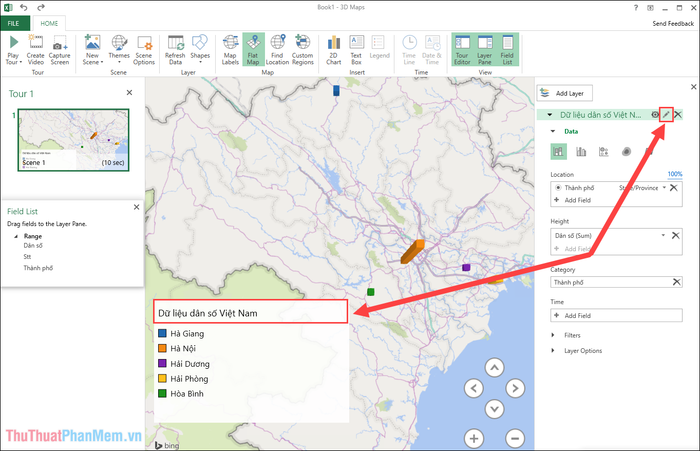
Task: Collapse the Dữ liệu dân số layer
Action: [x=550, y=115]
